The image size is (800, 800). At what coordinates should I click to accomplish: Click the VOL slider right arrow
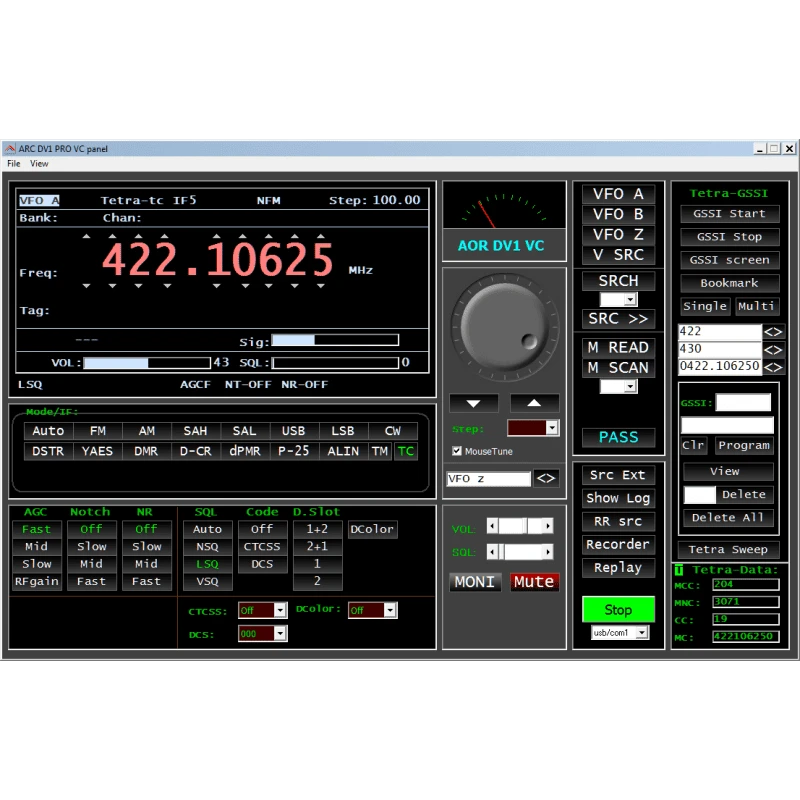[547, 526]
